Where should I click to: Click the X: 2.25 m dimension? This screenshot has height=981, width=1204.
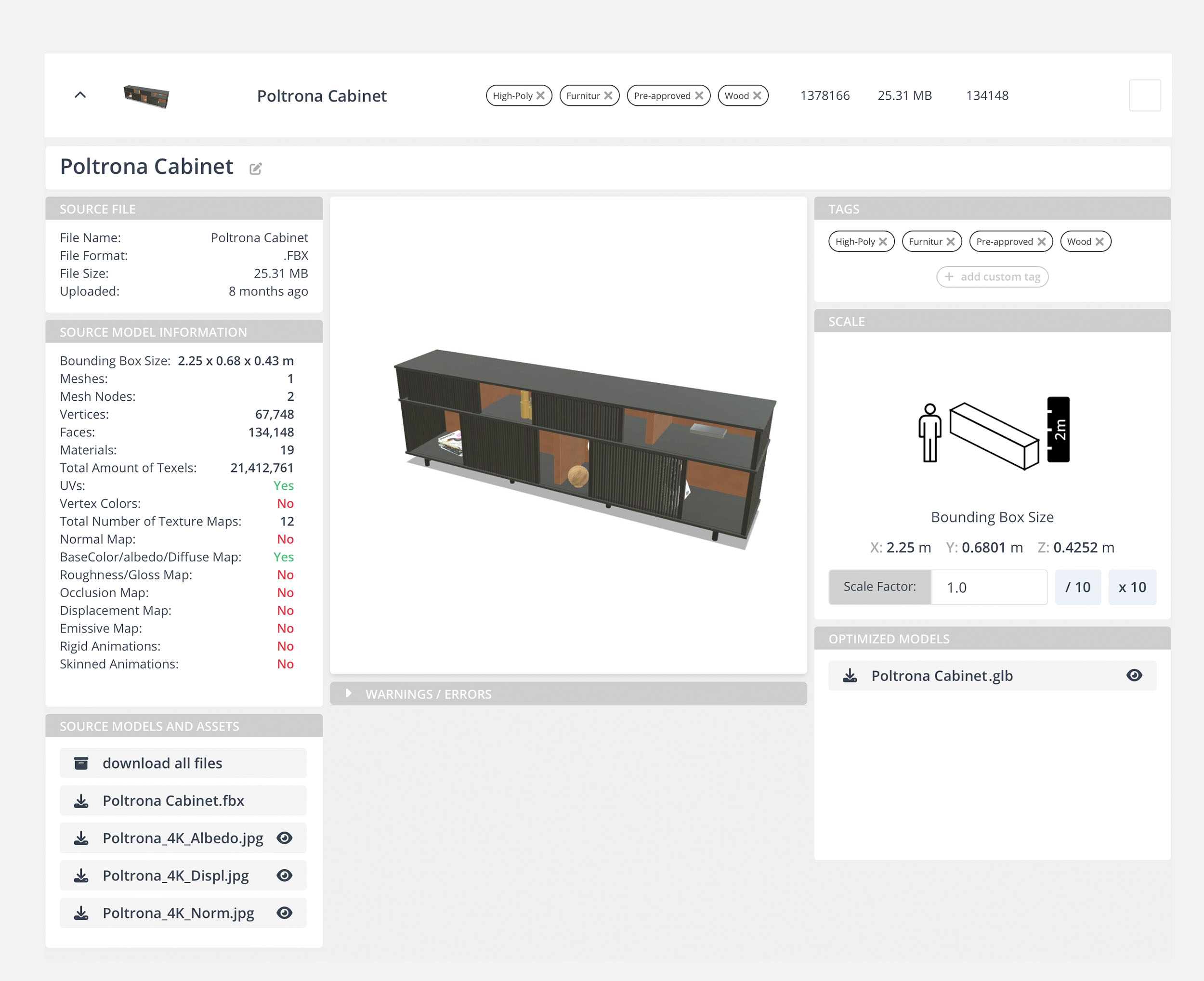pos(900,547)
